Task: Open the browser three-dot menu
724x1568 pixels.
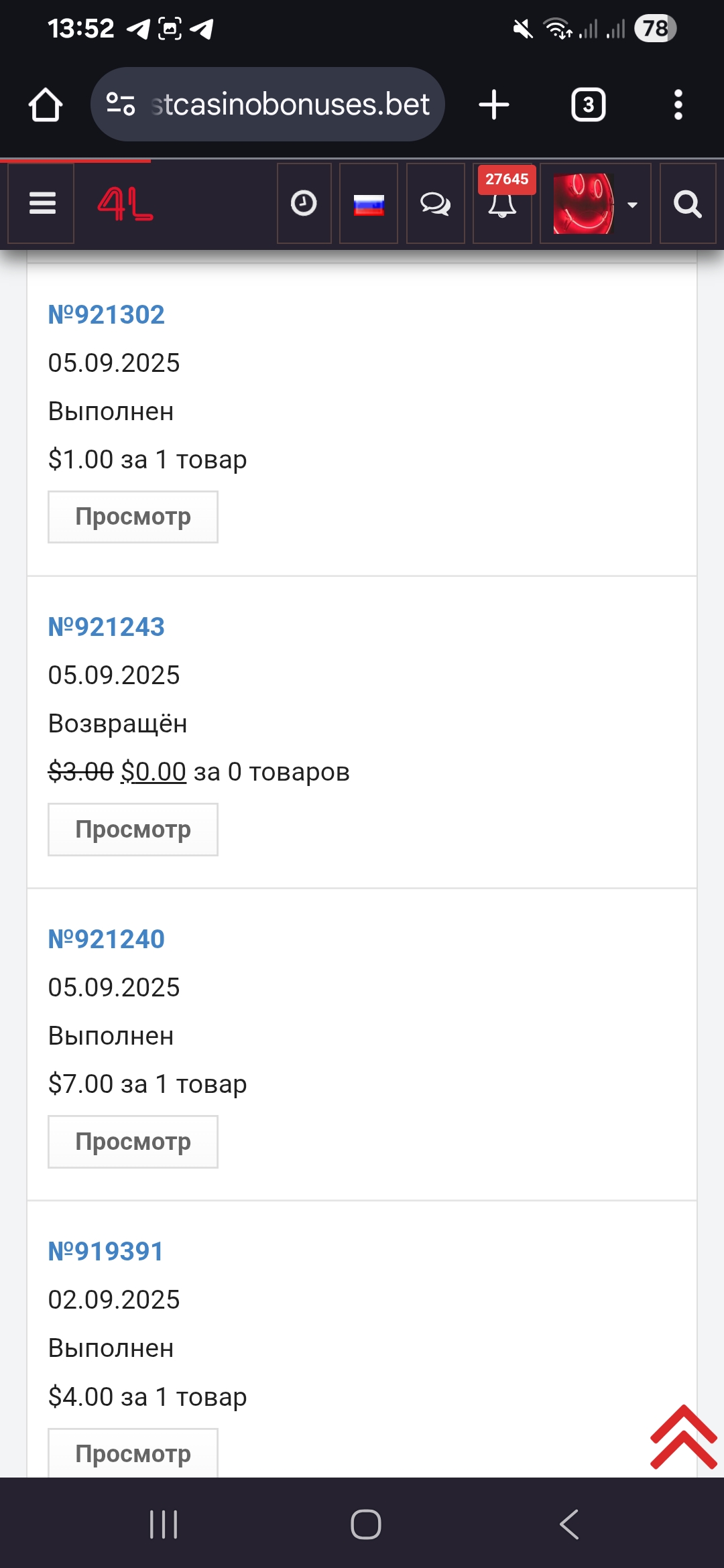Action: (678, 105)
